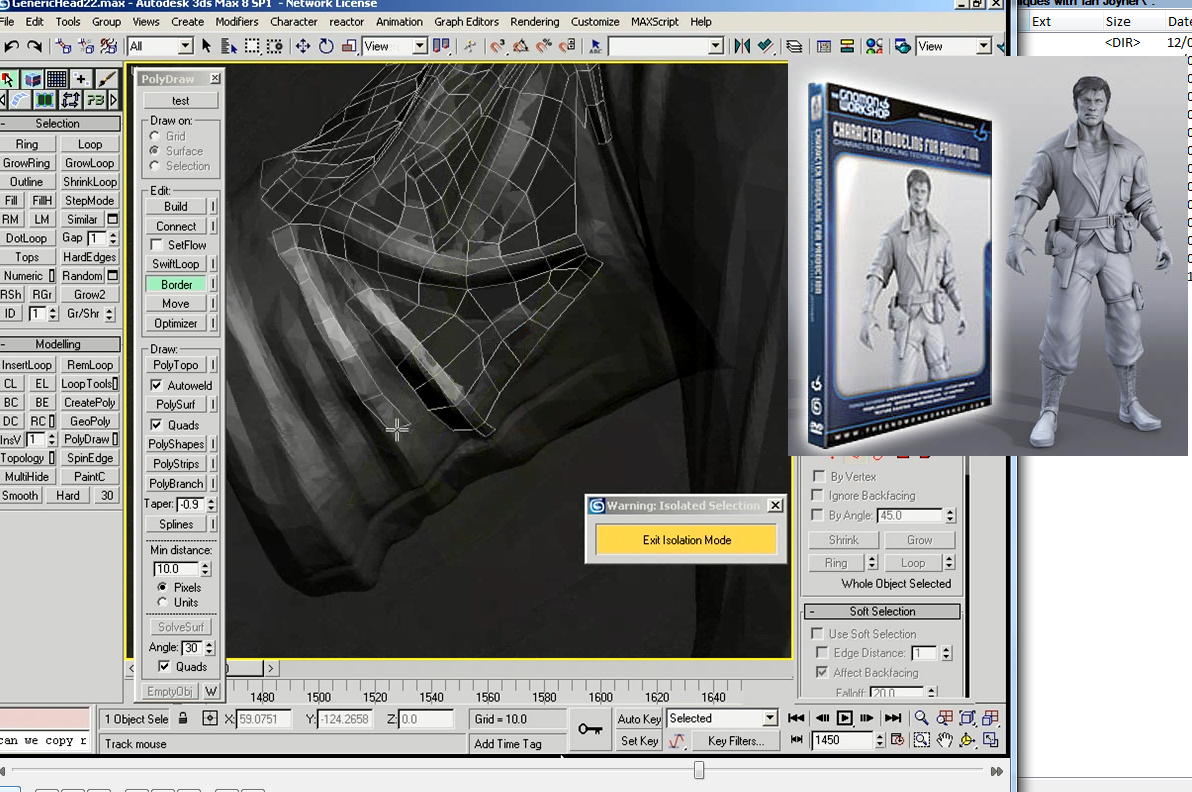The image size is (1192, 792).
Task: Activate the Select and Rotate tool
Action: 325,46
